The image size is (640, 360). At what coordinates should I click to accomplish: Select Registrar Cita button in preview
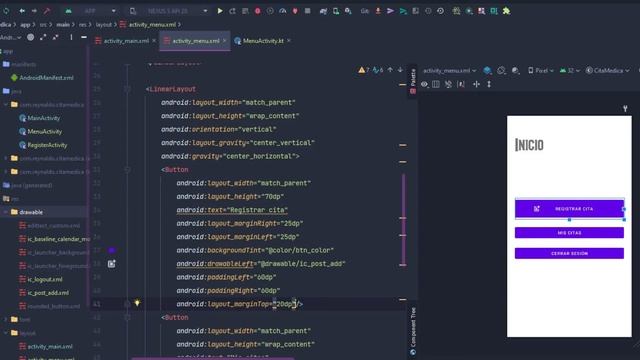click(x=569, y=209)
